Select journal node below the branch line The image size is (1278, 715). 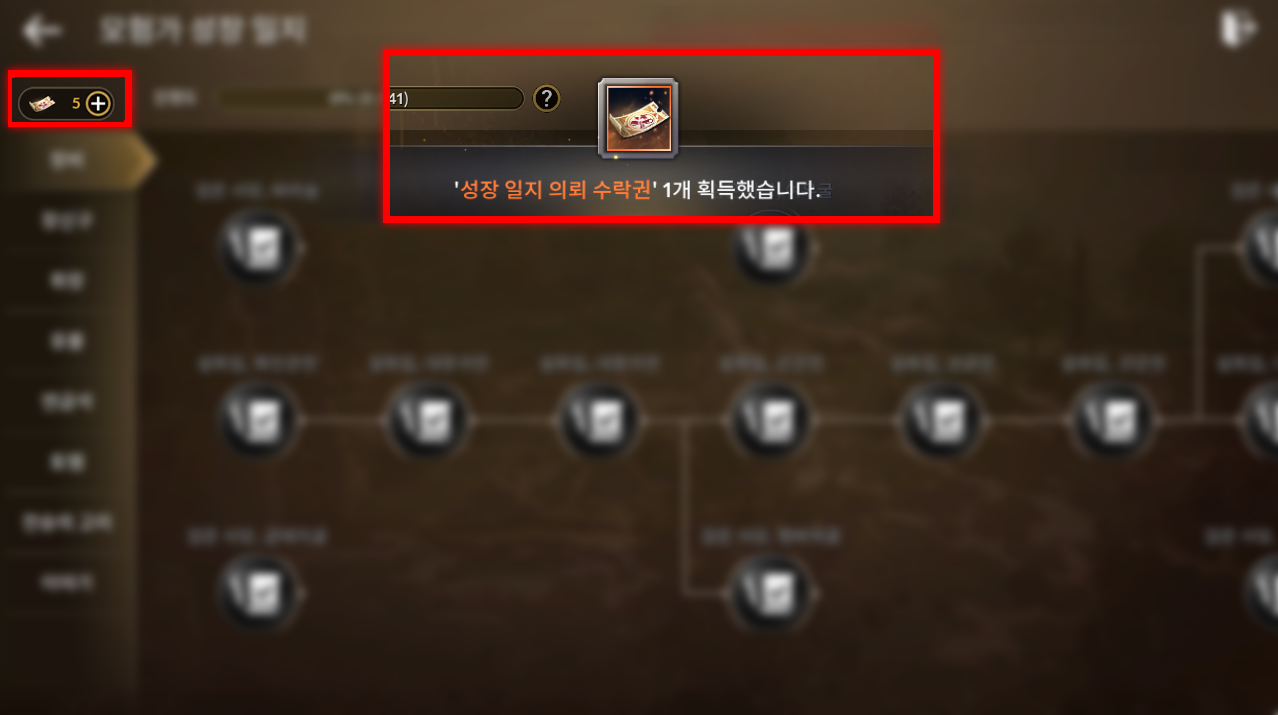coord(772,585)
